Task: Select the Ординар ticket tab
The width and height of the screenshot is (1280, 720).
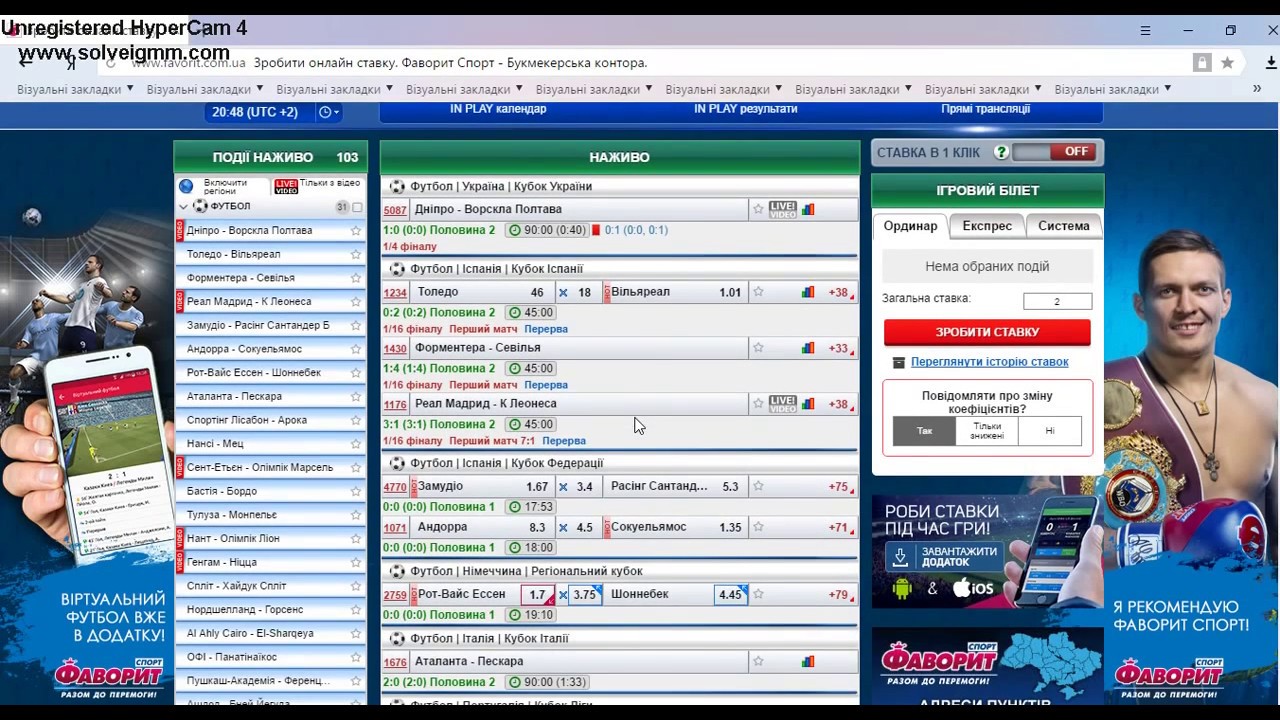Action: pos(910,226)
